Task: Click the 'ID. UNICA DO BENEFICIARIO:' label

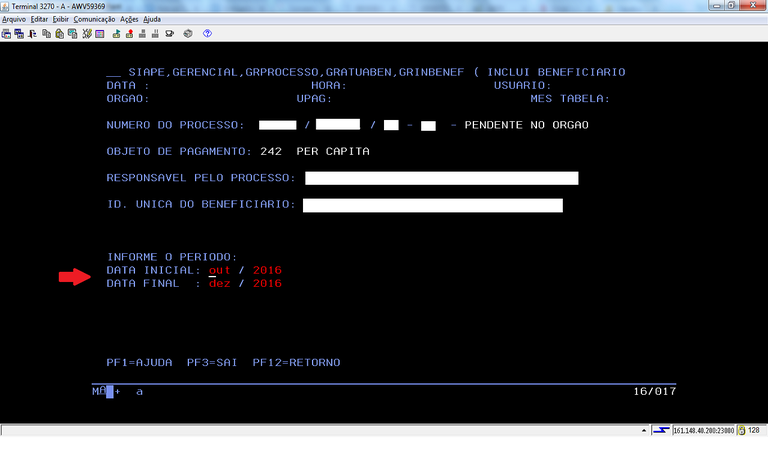Action: [201, 204]
